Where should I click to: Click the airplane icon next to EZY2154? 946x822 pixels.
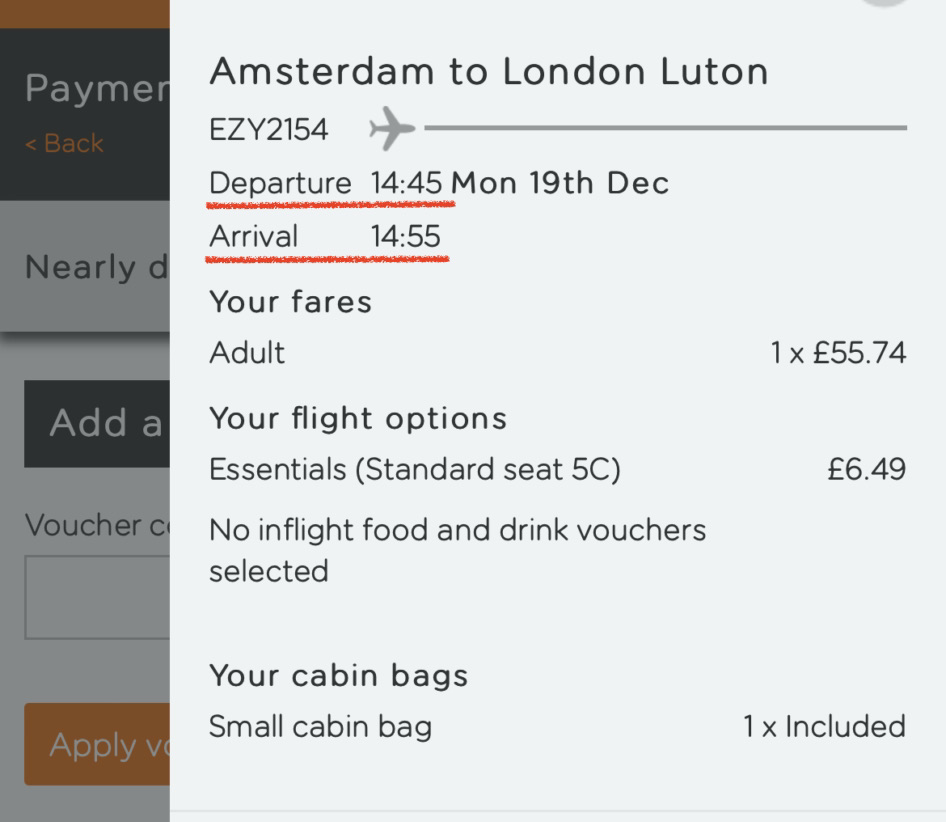(x=392, y=128)
